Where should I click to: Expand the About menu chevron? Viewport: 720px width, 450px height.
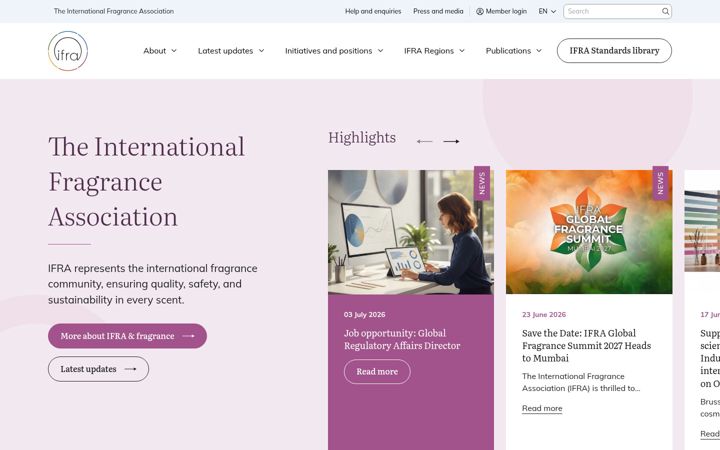pos(174,51)
